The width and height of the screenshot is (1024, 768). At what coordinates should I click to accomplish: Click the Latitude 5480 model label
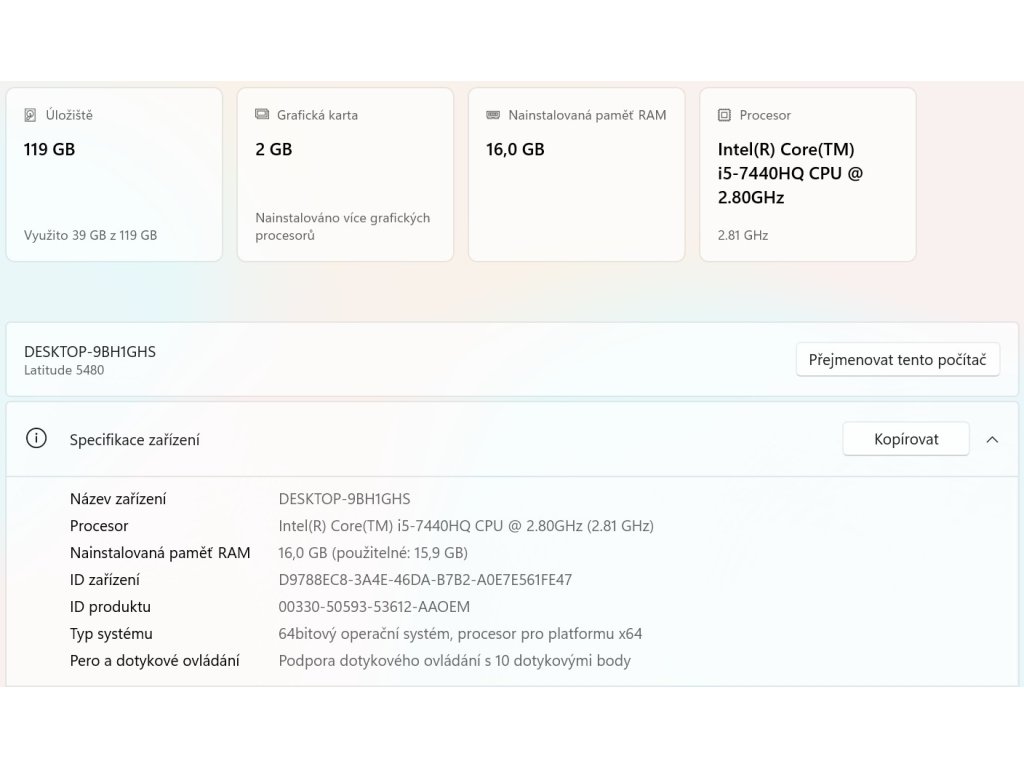[x=64, y=370]
